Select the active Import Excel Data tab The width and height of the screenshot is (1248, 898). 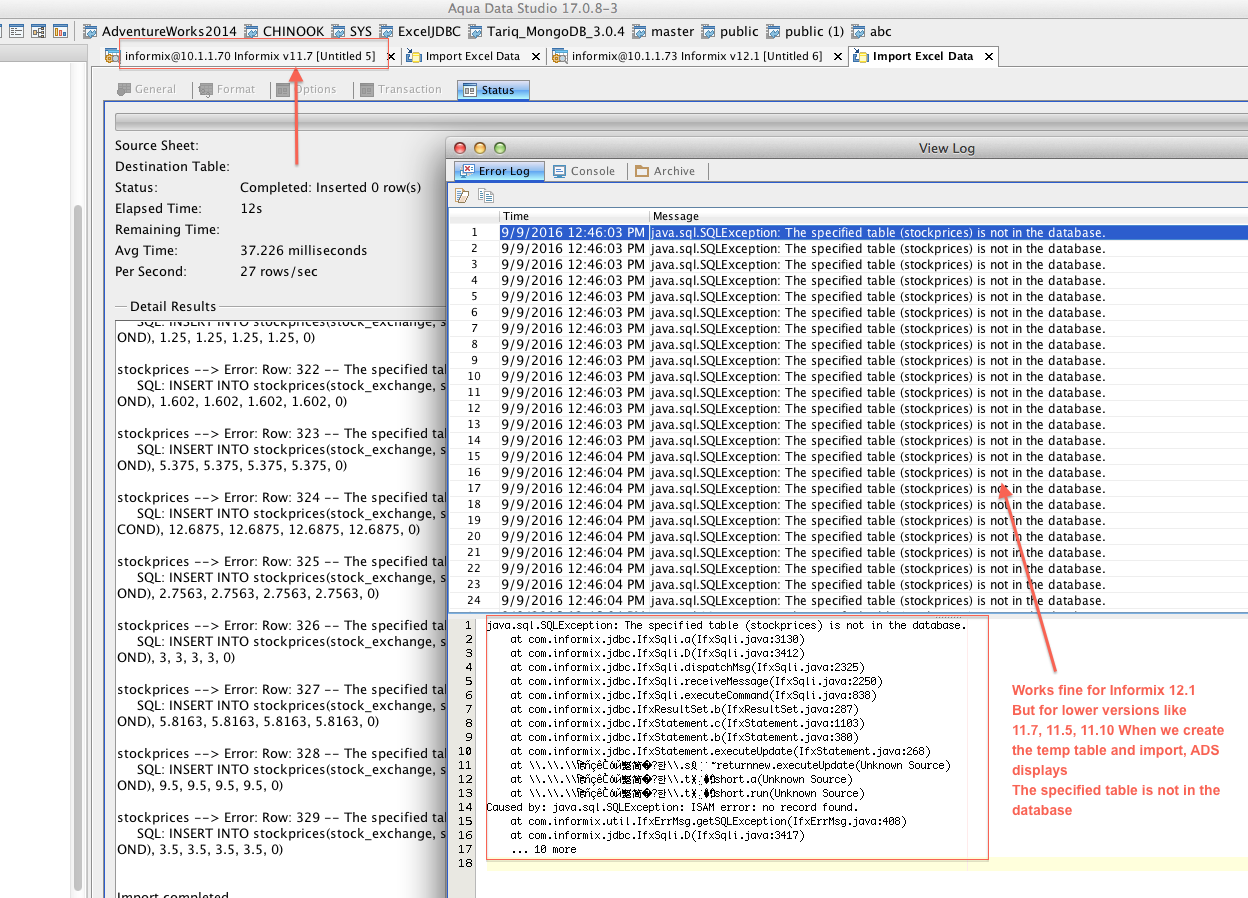tap(922, 56)
